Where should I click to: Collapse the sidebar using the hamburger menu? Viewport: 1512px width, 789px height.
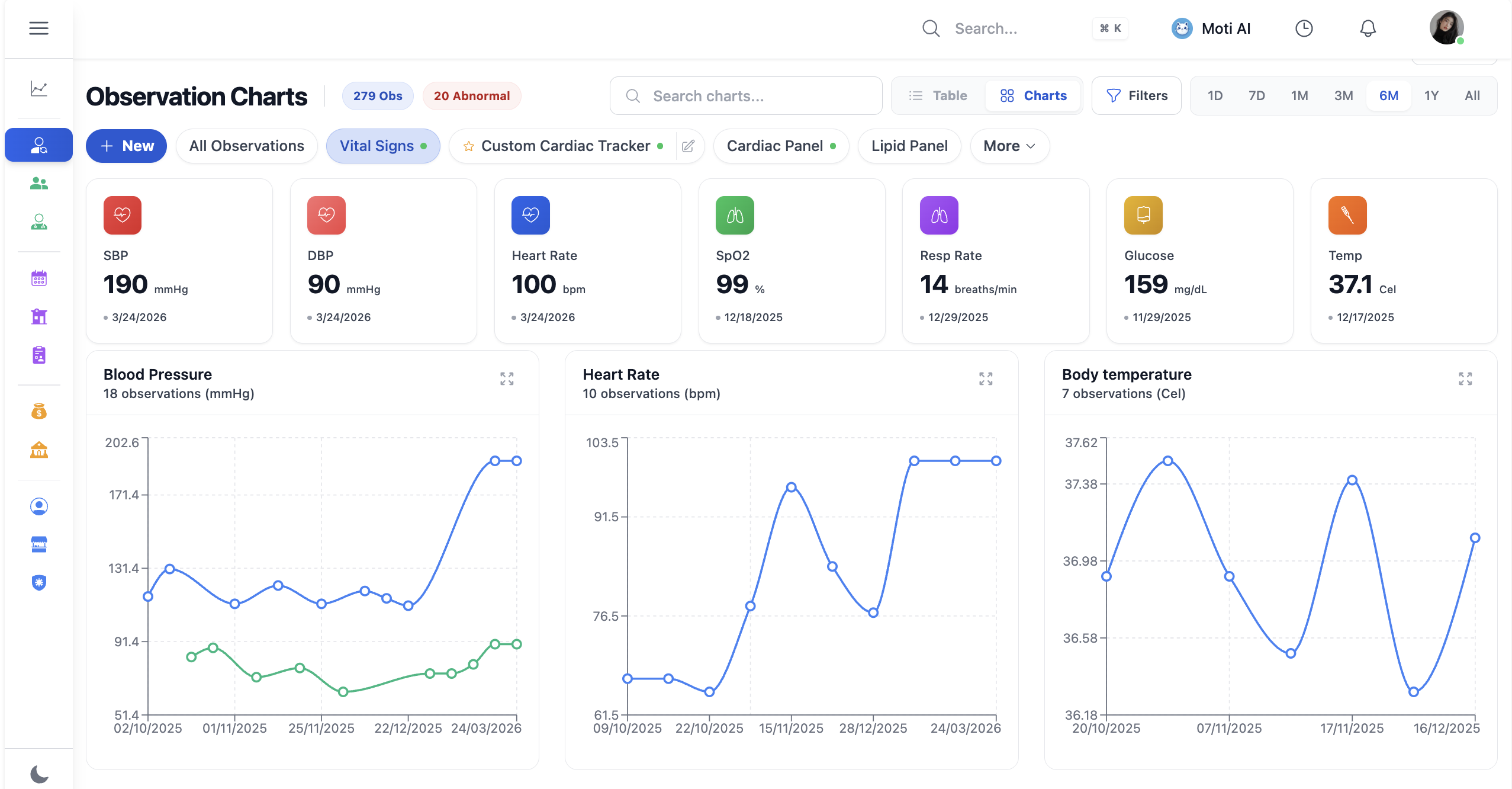point(38,28)
